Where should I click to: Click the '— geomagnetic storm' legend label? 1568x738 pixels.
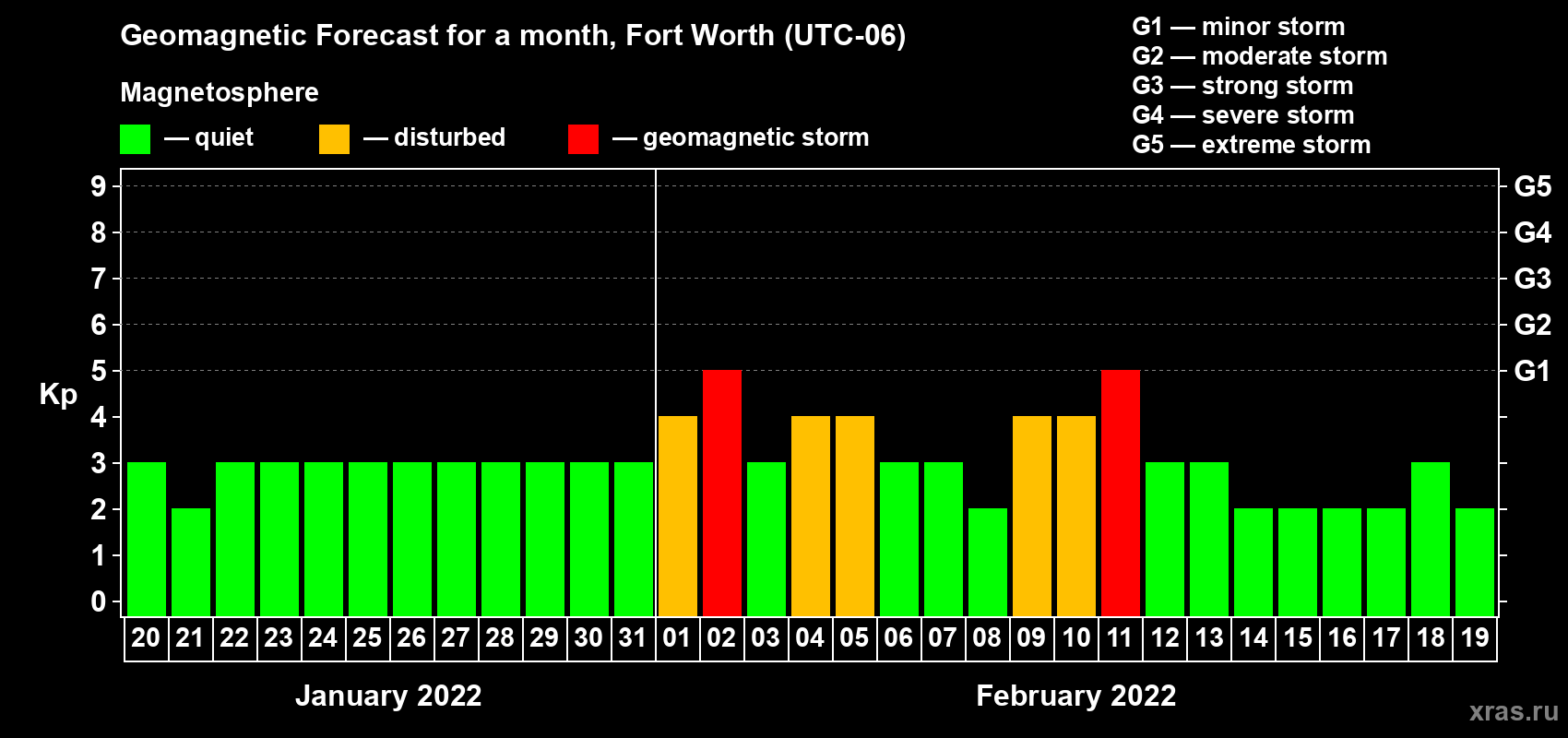pos(741,138)
